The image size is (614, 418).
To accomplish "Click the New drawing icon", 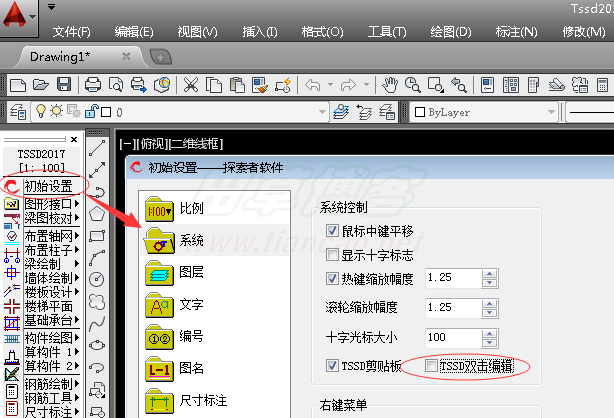I will point(18,85).
